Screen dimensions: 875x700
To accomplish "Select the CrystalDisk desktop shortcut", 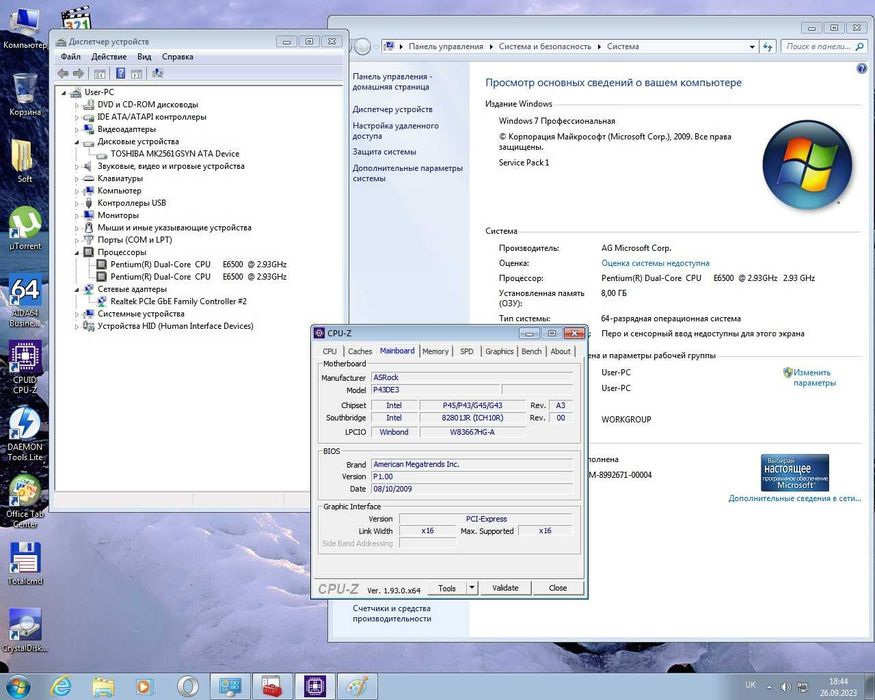I will click(25, 630).
